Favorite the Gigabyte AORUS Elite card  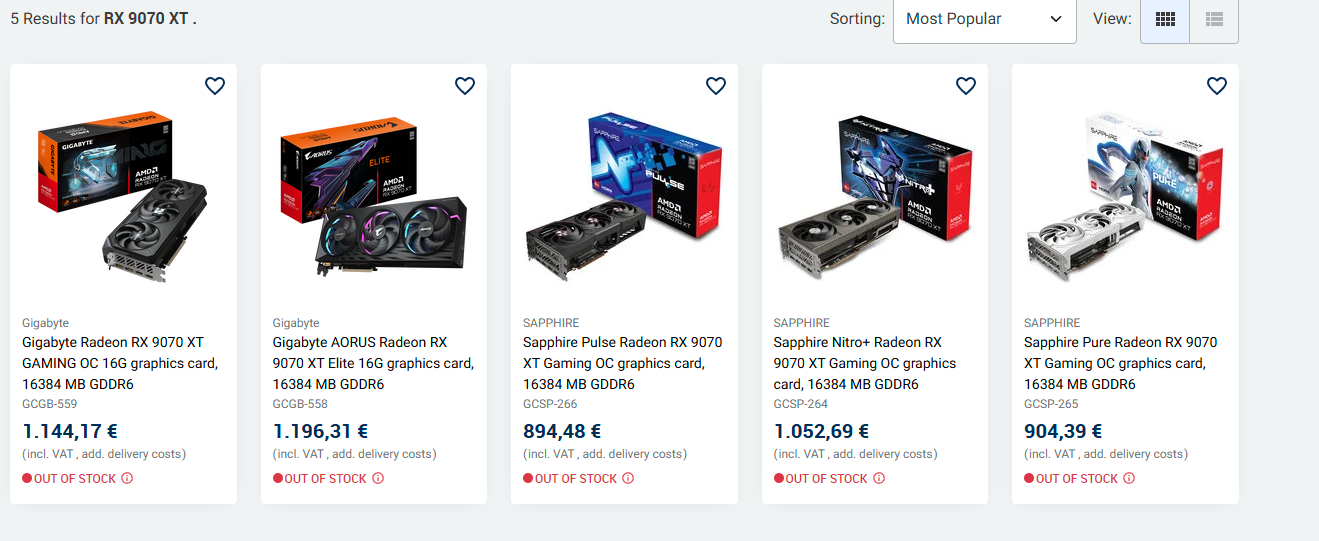pyautogui.click(x=465, y=86)
